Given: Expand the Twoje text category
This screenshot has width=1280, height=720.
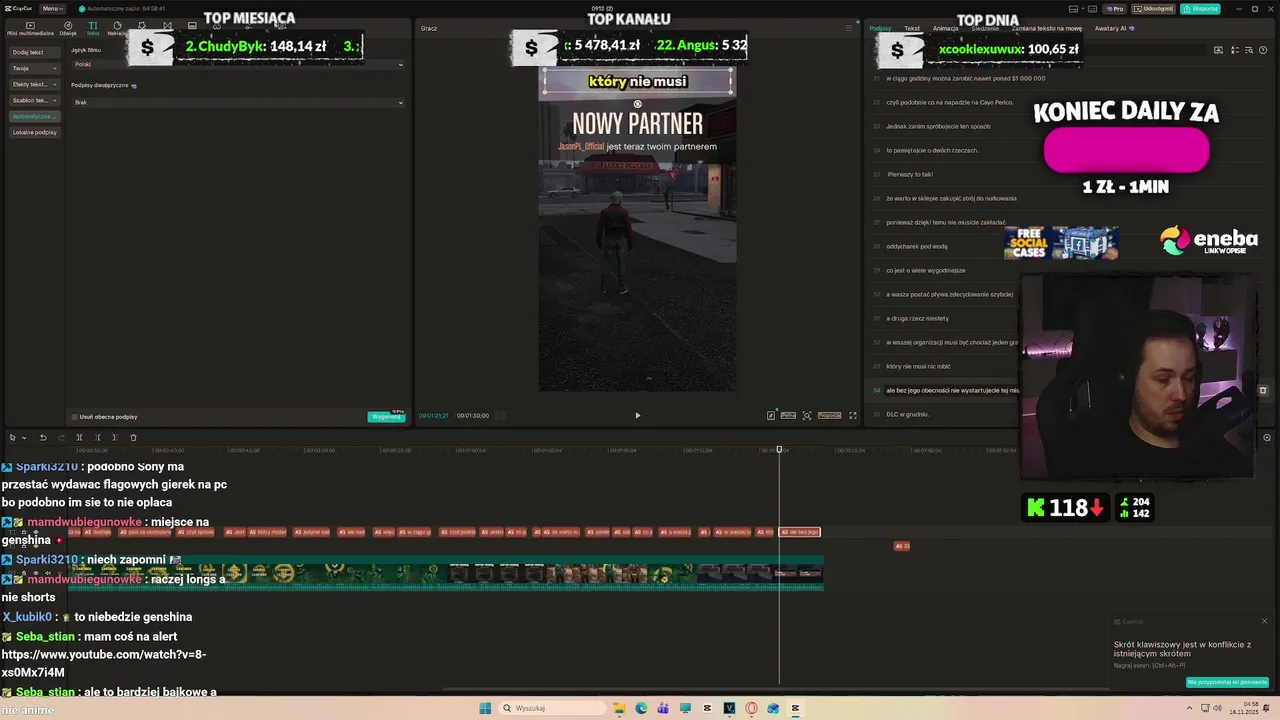Looking at the screenshot, I should click(x=35, y=68).
